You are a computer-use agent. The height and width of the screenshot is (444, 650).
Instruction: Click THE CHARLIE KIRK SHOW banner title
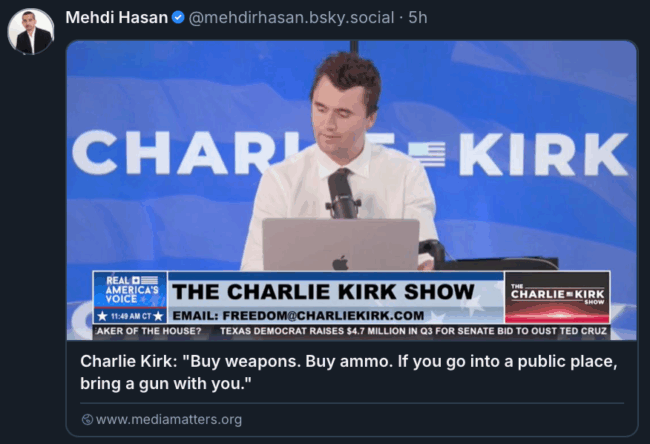click(x=323, y=292)
